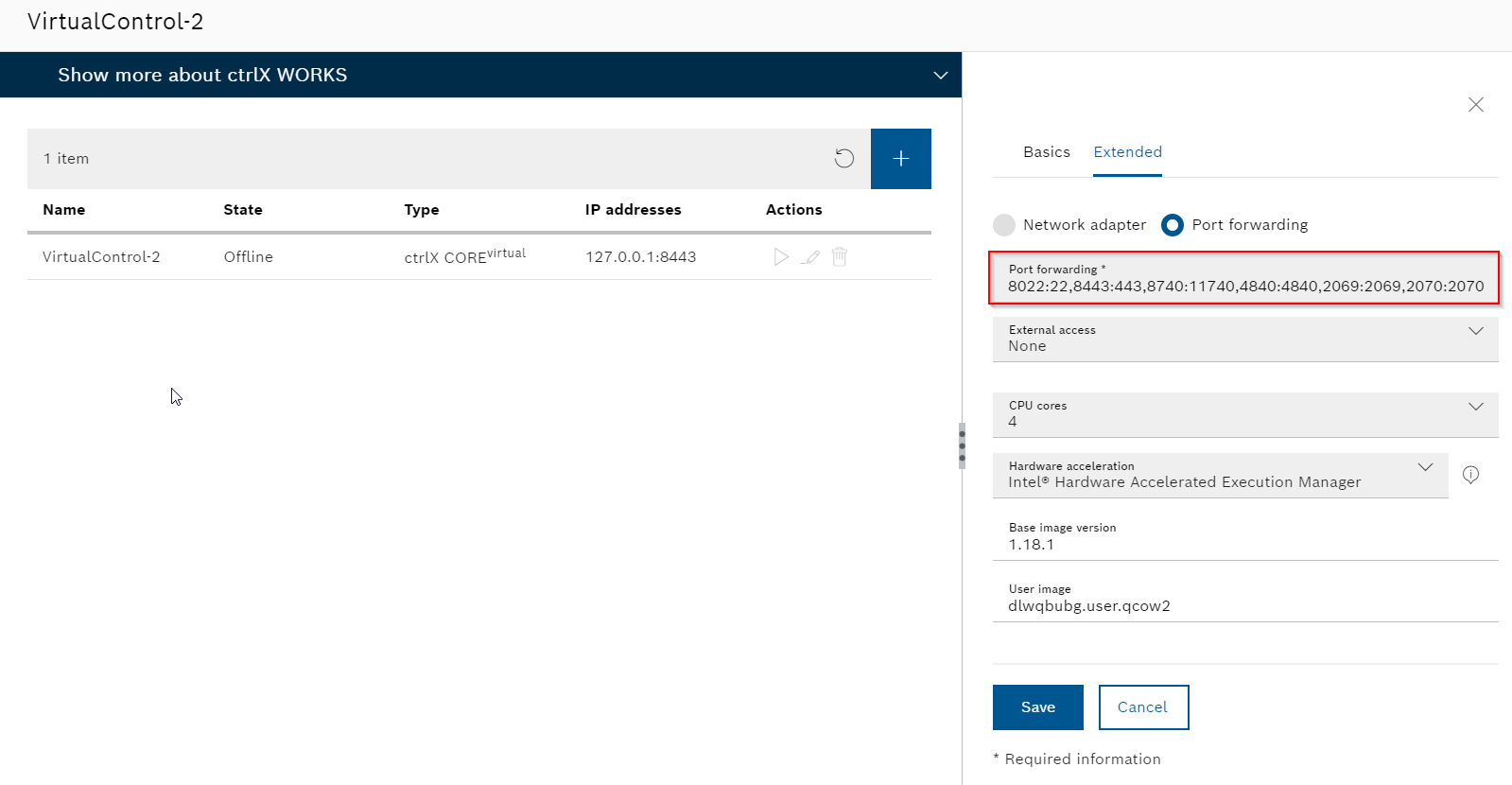
Task: Cancel the configuration changes
Action: click(1143, 707)
